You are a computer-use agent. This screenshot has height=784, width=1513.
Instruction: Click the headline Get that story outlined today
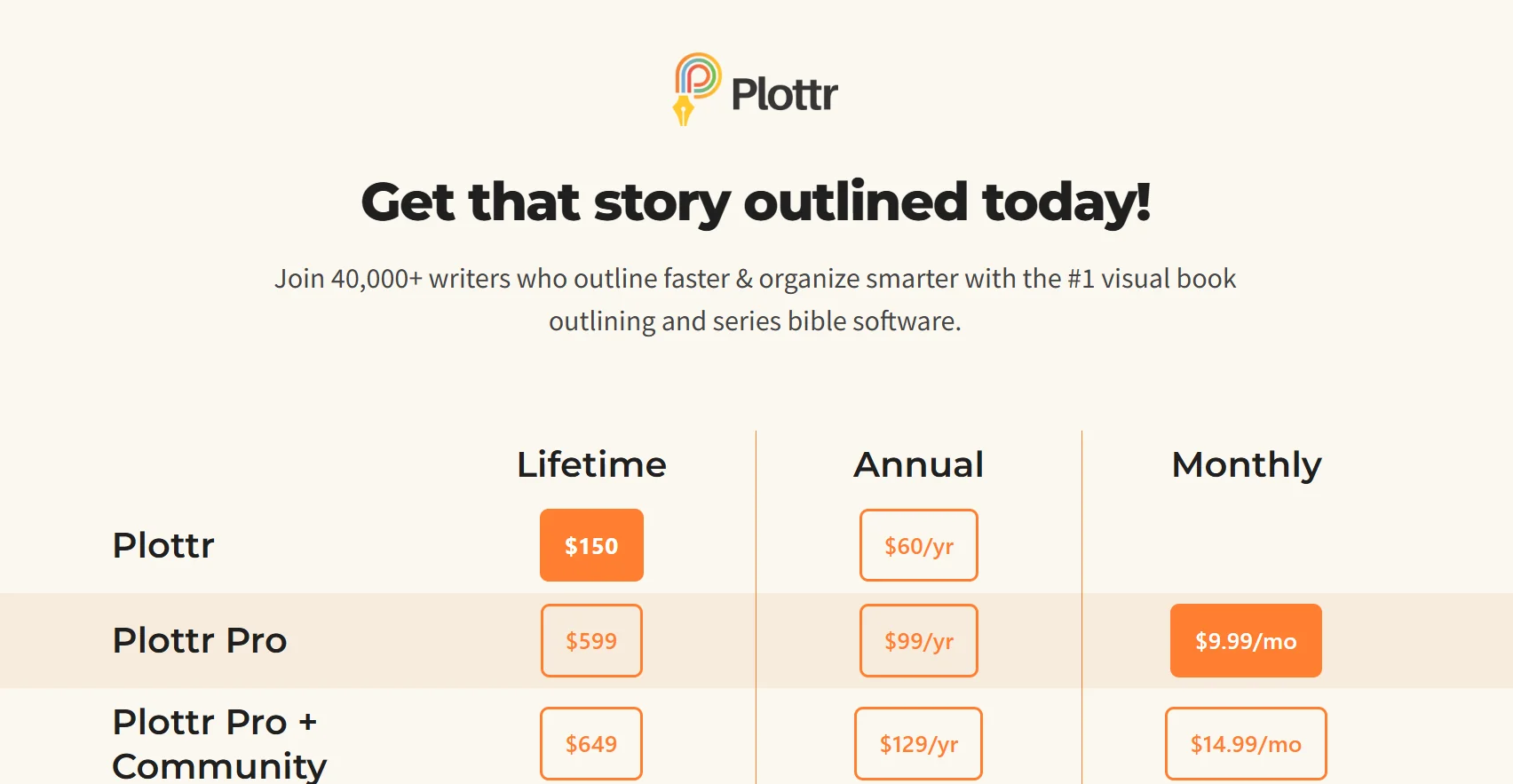(756, 202)
